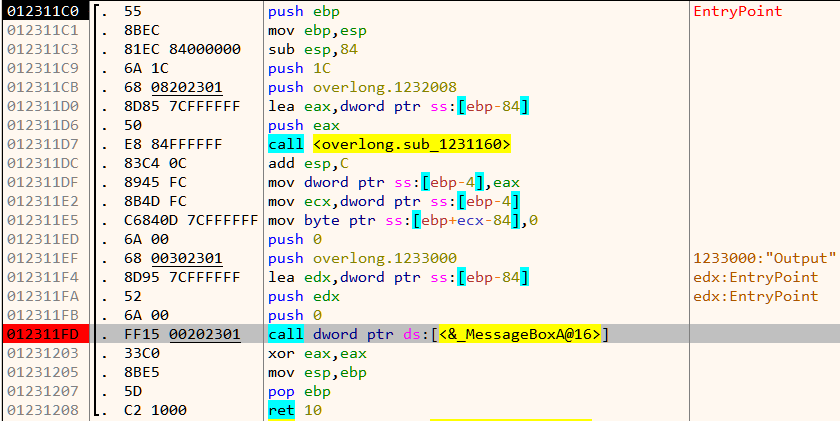Select address row 012311E2
Image resolution: width=840 pixels, height=421 pixels.
coord(43,201)
